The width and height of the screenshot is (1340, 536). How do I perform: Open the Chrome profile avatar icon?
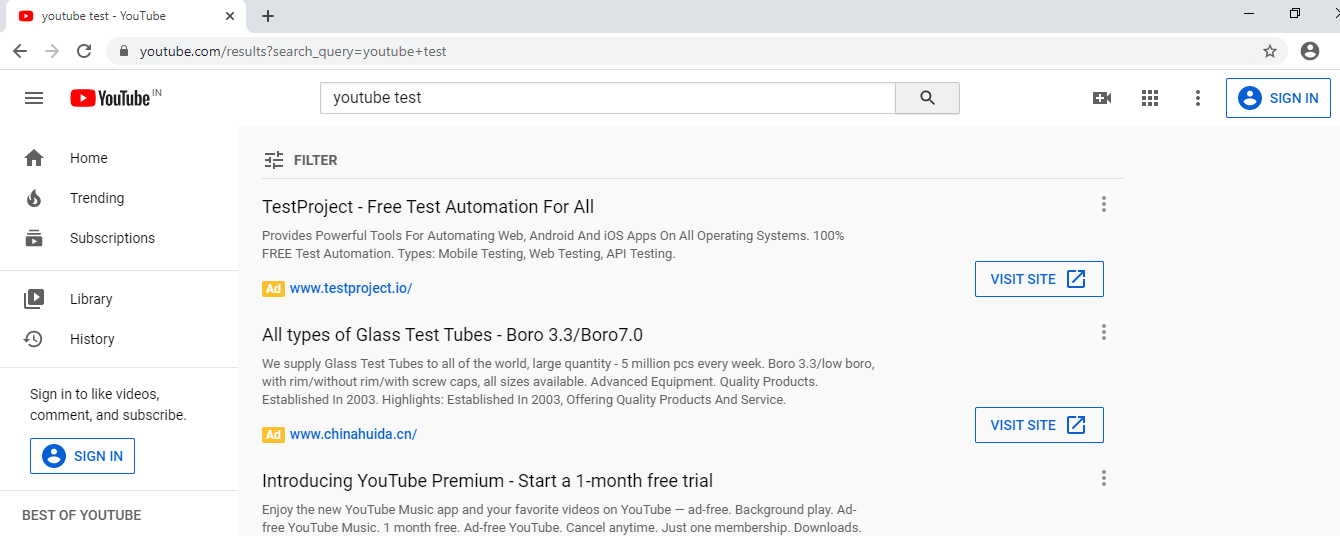(1310, 51)
